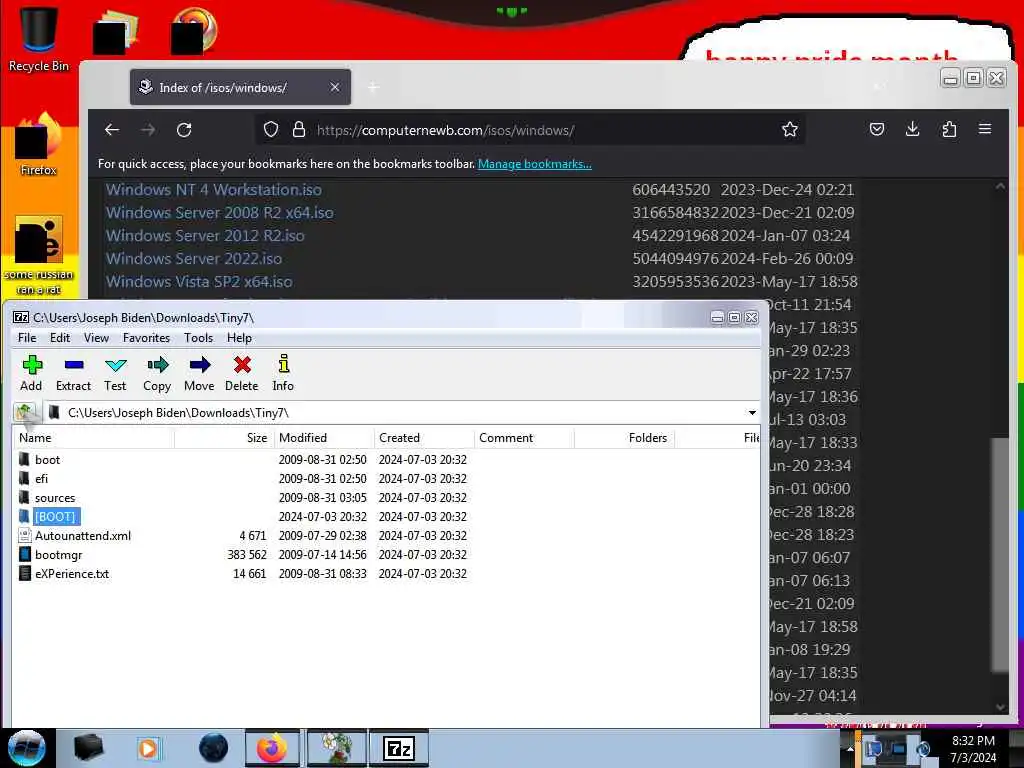Open Windows Vista SP2 x64.iso link
This screenshot has height=768, width=1024.
pyautogui.click(x=199, y=281)
